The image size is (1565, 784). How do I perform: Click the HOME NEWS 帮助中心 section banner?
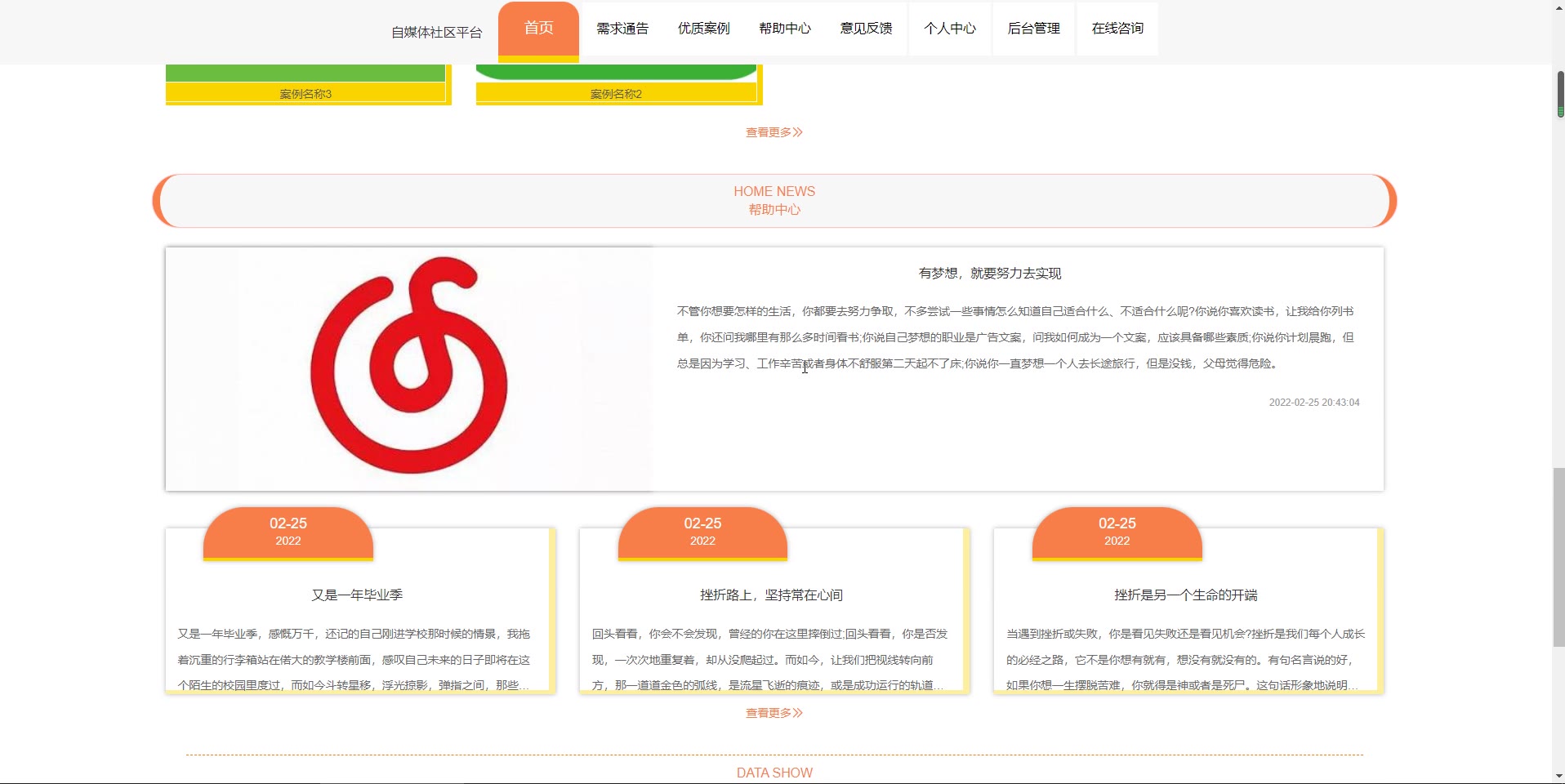pyautogui.click(x=774, y=201)
